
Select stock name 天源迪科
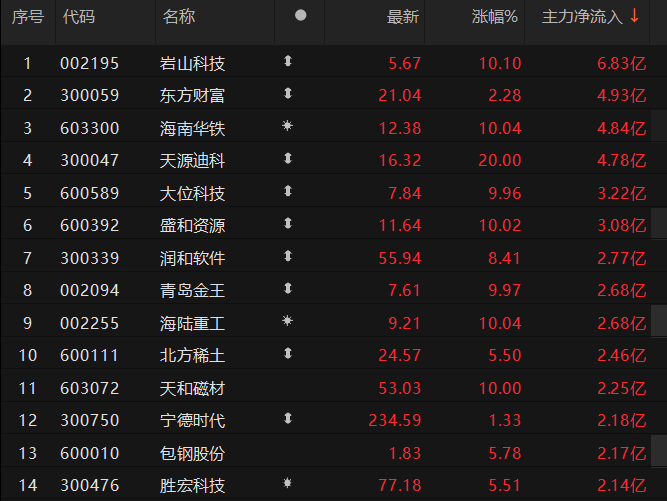[192, 160]
